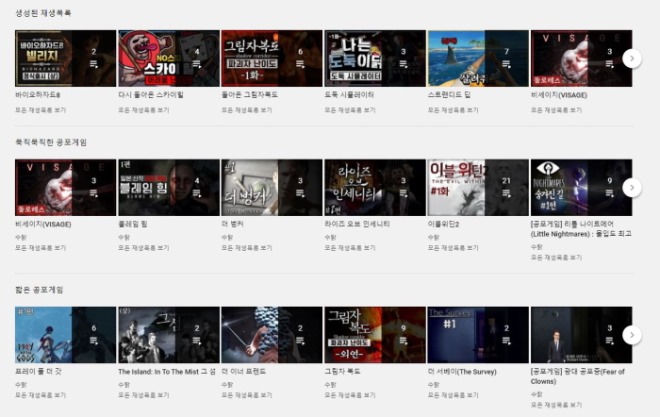Click playlist icon on 블레임 힘 thumbnail
This screenshot has width=660, height=417.
click(x=197, y=193)
